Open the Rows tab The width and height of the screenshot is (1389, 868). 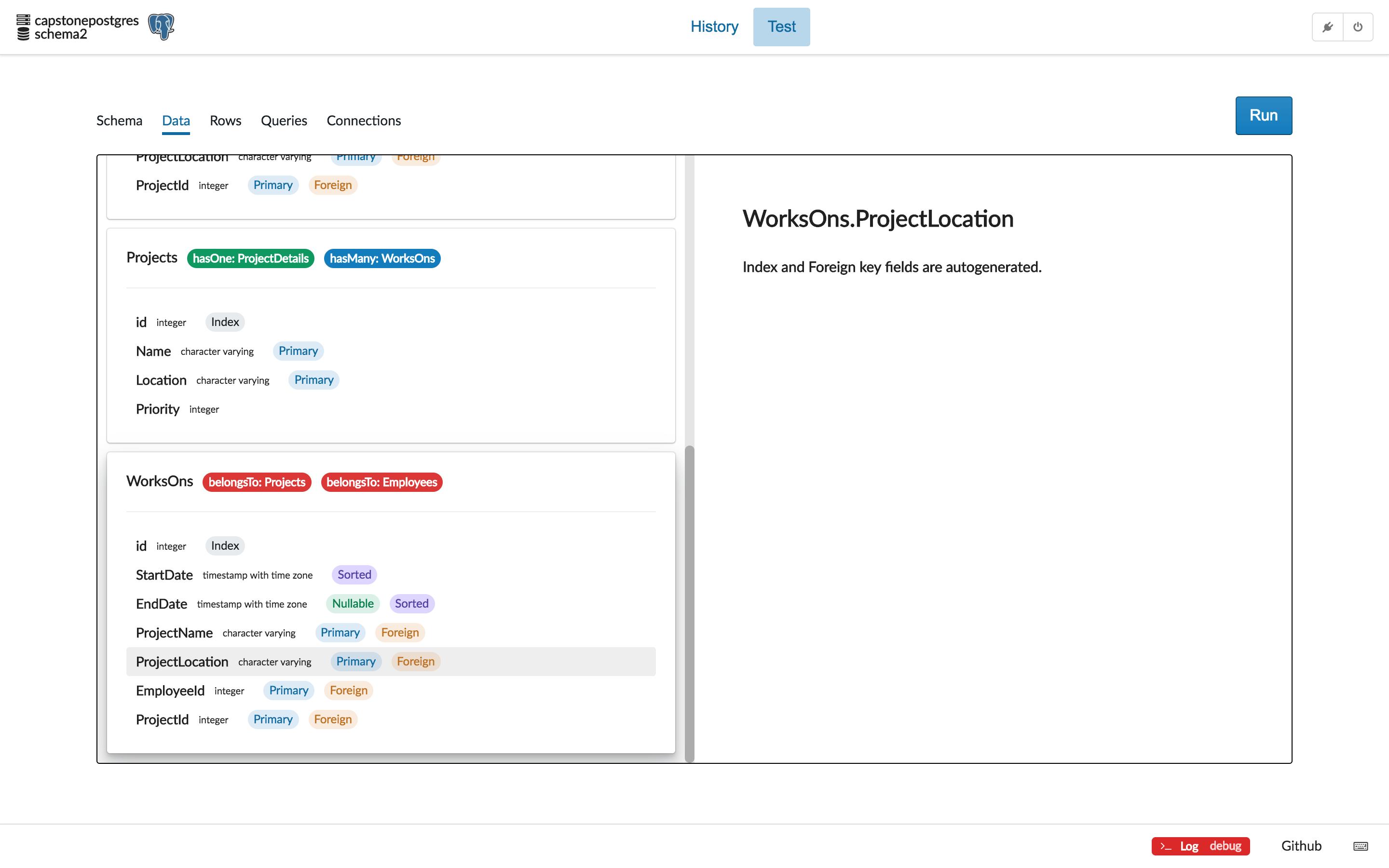click(x=225, y=121)
